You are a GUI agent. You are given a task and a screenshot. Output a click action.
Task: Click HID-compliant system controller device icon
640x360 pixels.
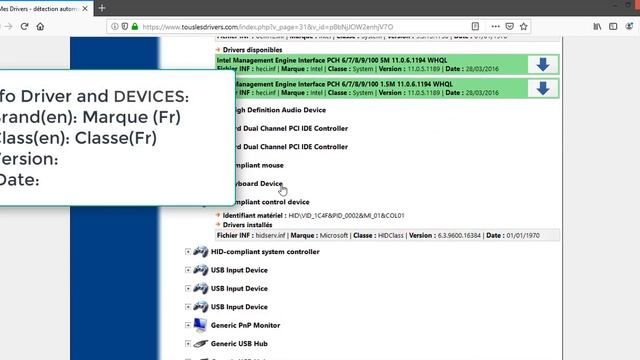pos(200,251)
